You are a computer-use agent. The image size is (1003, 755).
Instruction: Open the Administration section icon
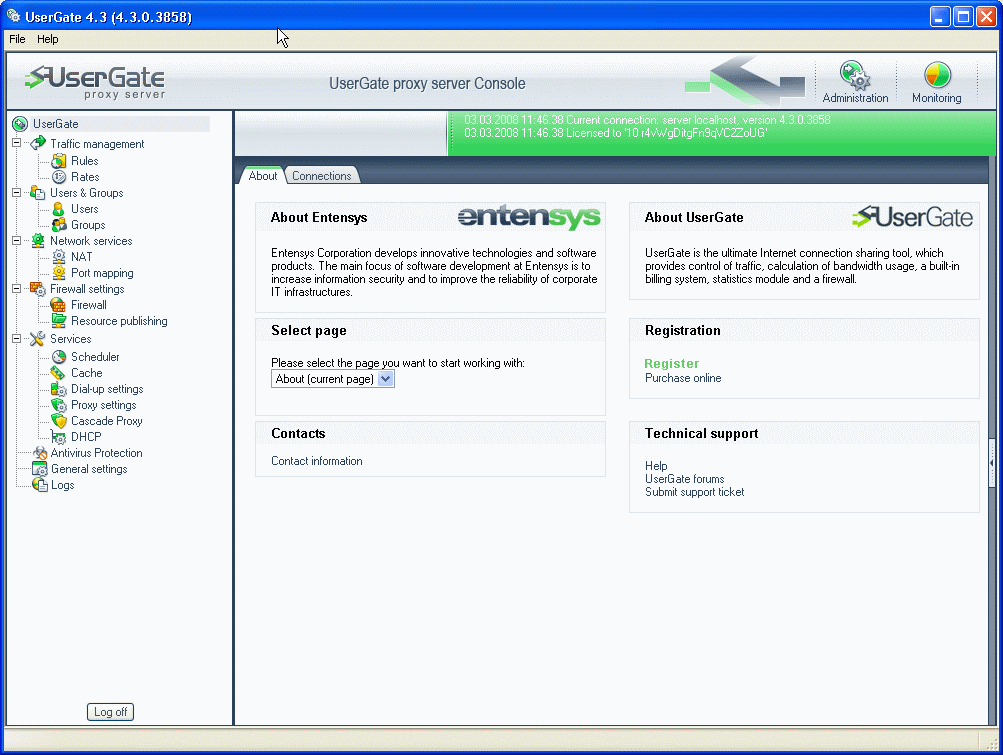pyautogui.click(x=855, y=76)
